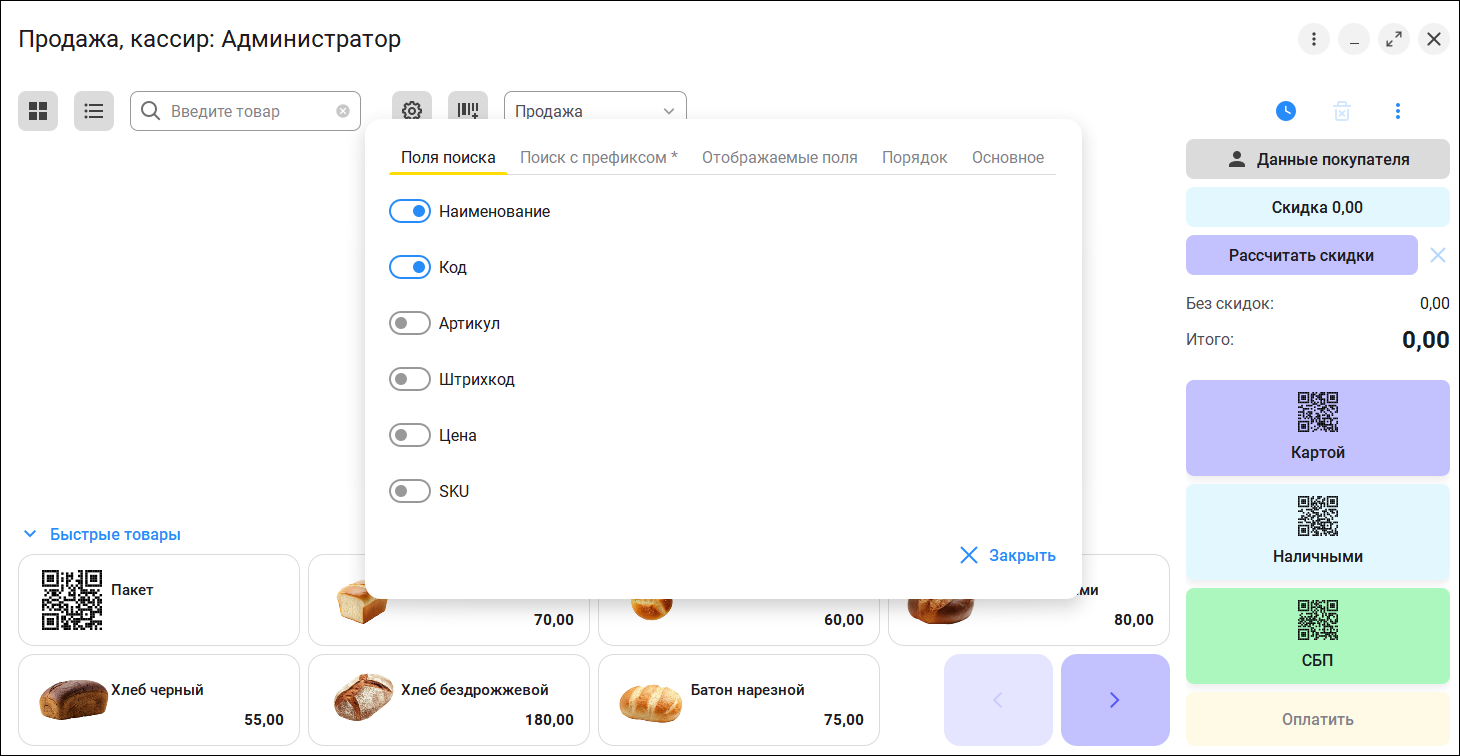Screen dimensions: 1460x756
Task: Click the add barcode icon
Action: pyautogui.click(x=468, y=111)
